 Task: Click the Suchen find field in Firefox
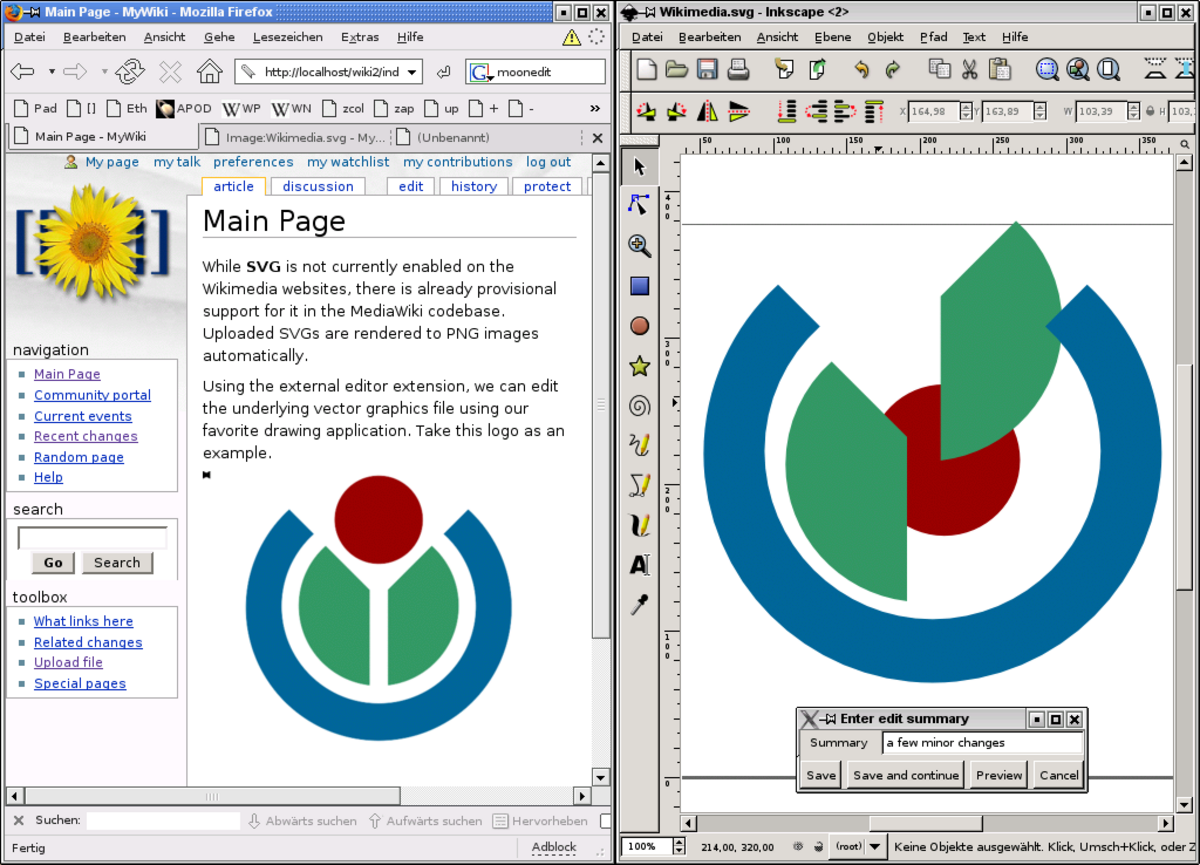pyautogui.click(x=163, y=821)
